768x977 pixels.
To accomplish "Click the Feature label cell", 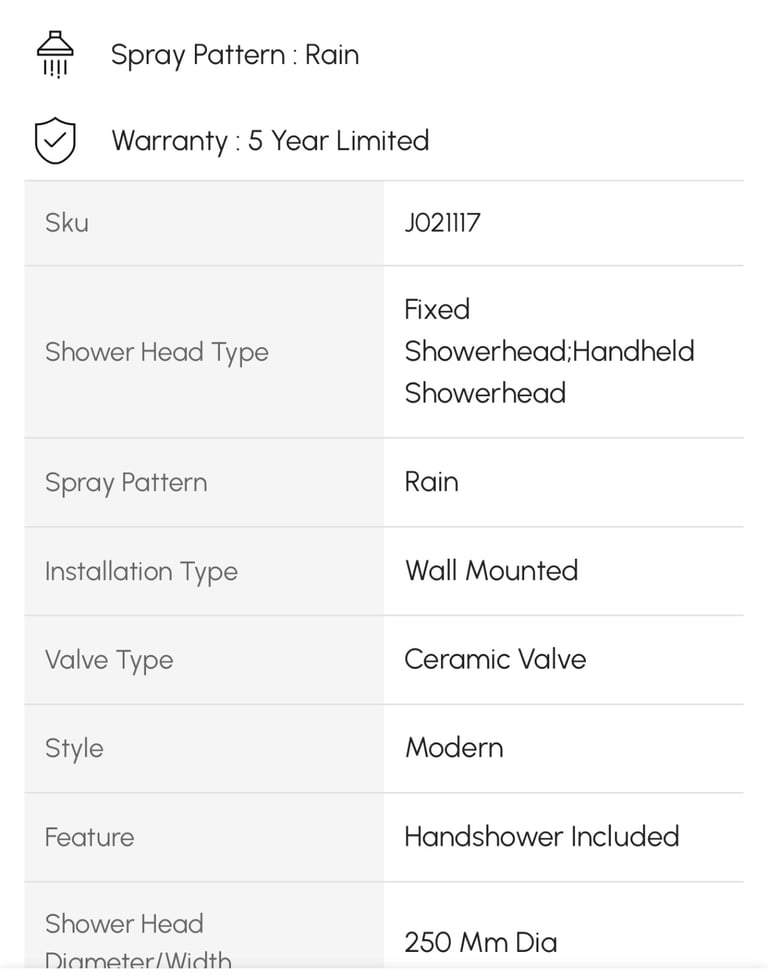I will 204,837.
